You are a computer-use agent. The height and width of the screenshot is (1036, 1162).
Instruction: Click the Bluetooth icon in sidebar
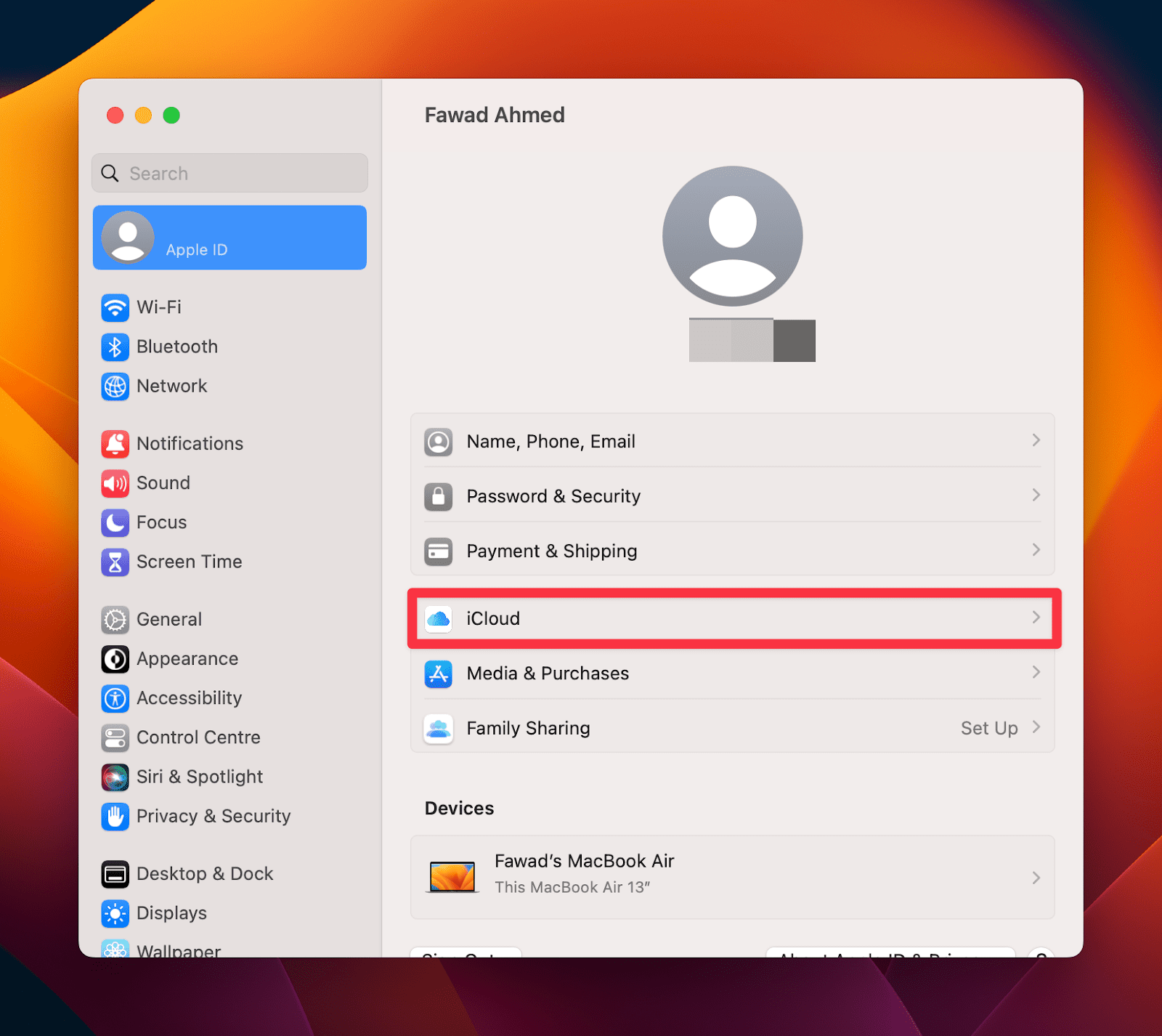click(115, 347)
